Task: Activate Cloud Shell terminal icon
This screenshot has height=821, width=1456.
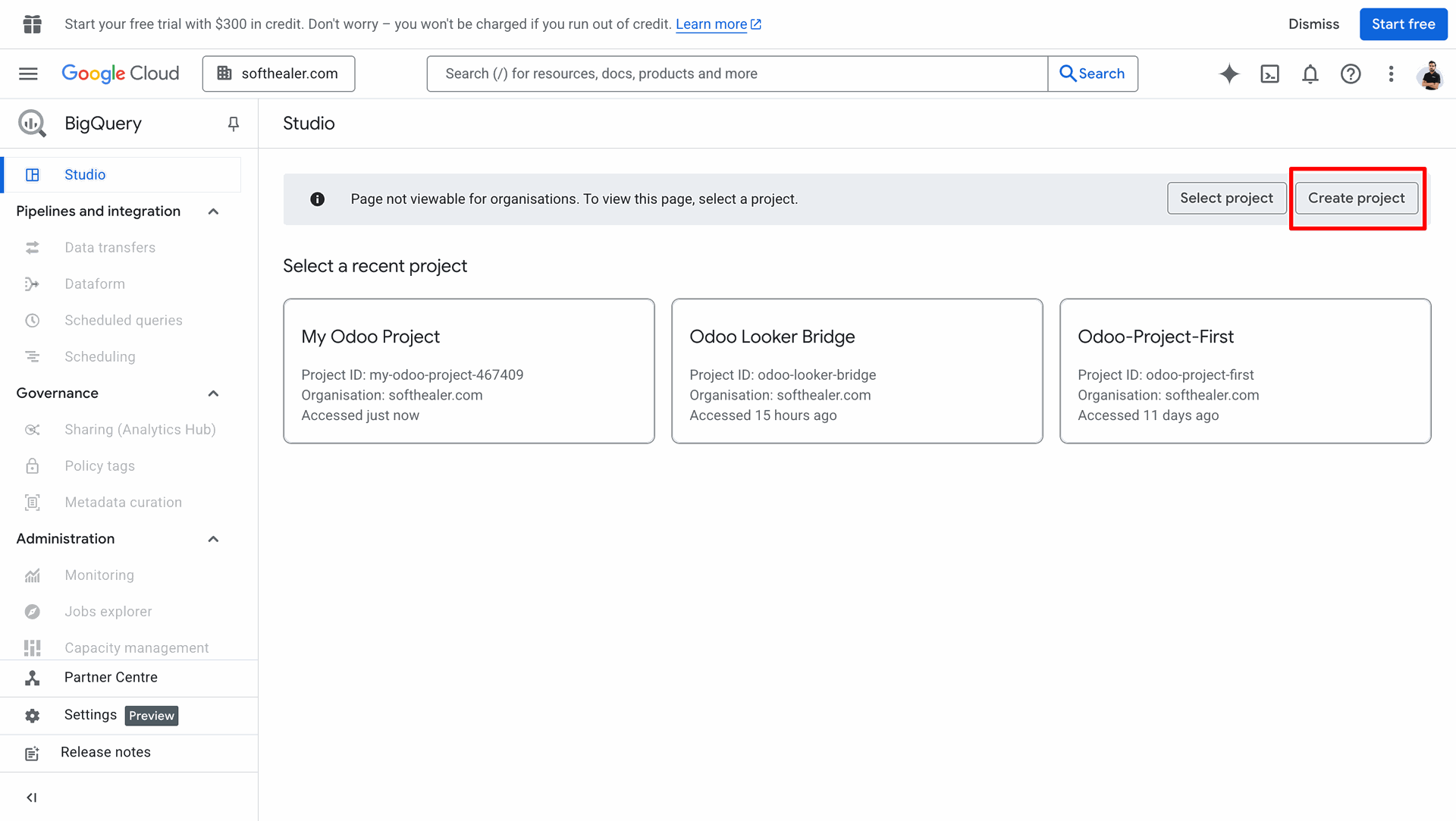Action: click(1269, 74)
